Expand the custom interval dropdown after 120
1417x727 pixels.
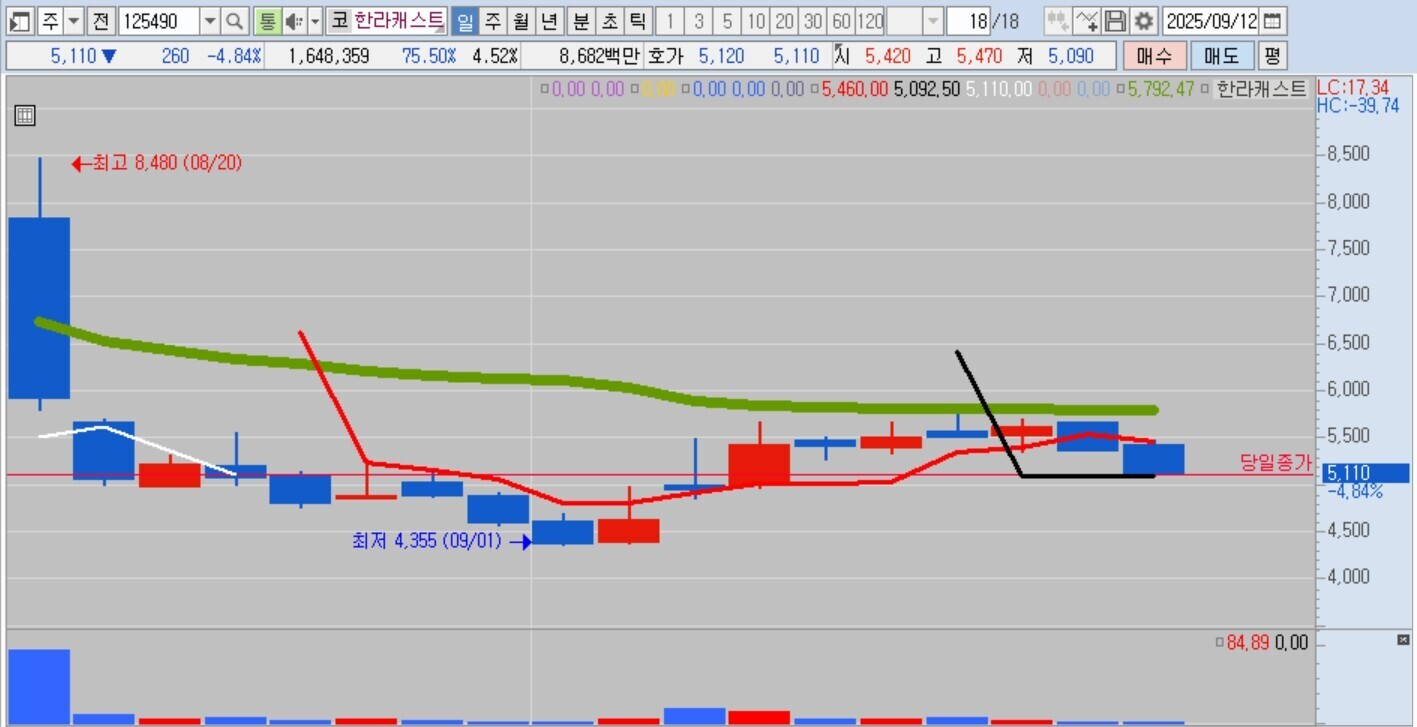[933, 21]
